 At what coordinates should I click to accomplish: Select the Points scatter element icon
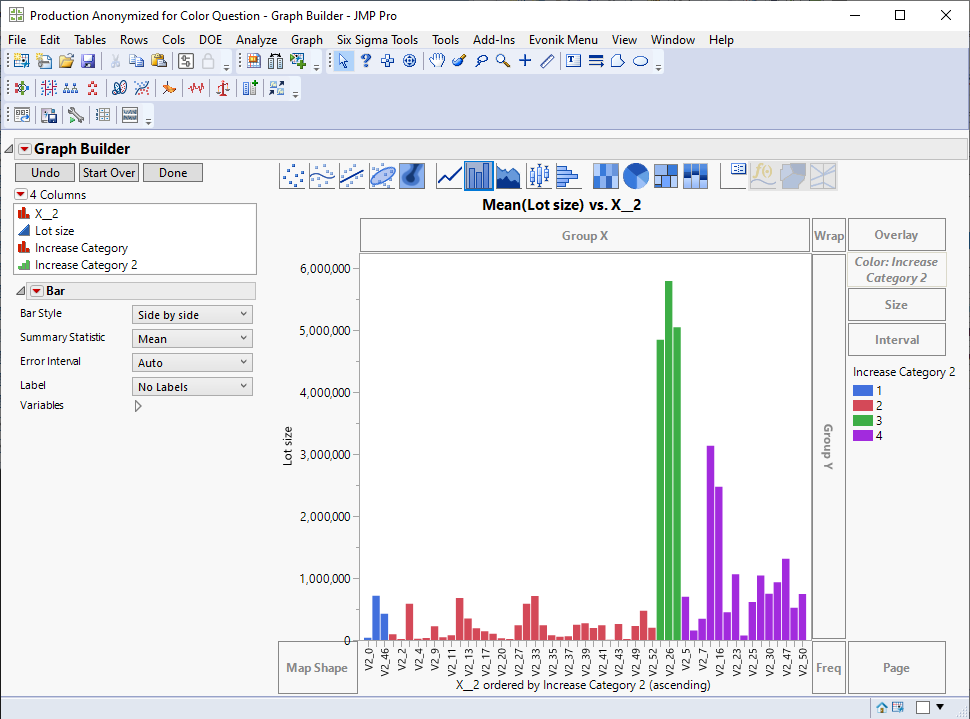pos(293,176)
